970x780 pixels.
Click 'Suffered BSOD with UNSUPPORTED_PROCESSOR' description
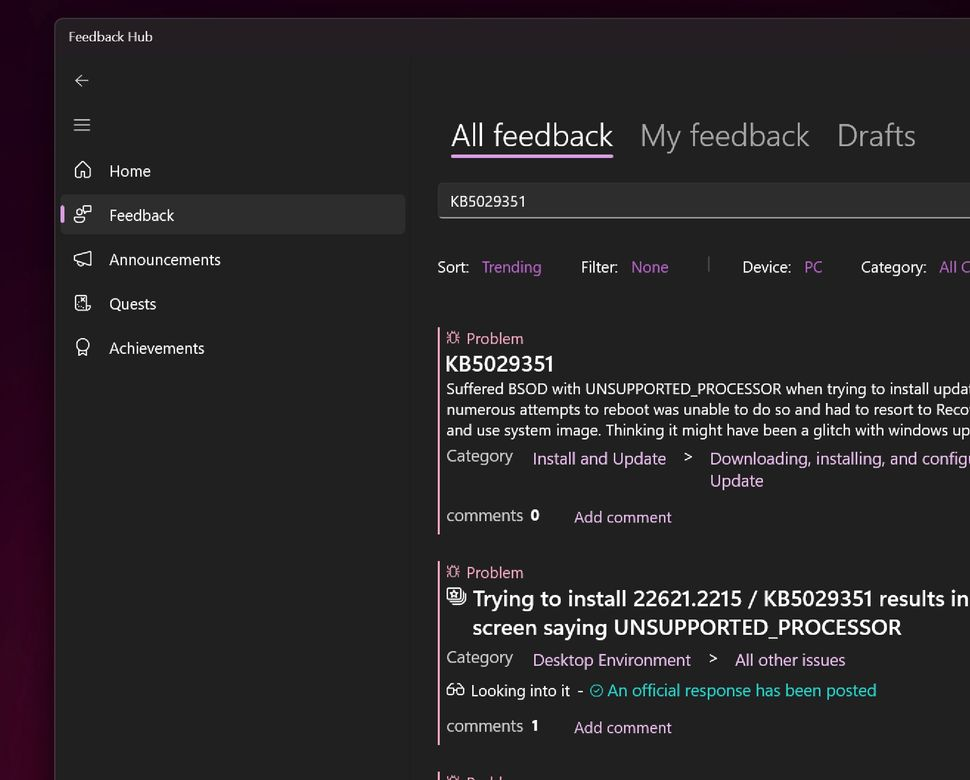[708, 409]
